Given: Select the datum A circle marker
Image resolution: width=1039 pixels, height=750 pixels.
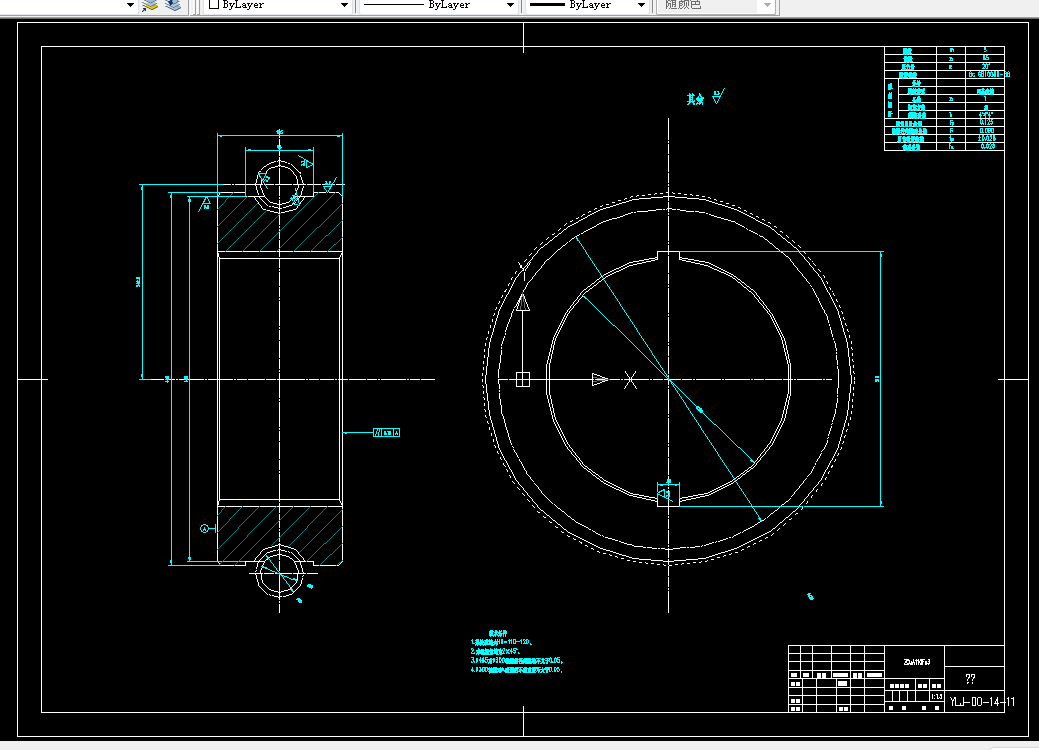Looking at the screenshot, I should [205, 529].
